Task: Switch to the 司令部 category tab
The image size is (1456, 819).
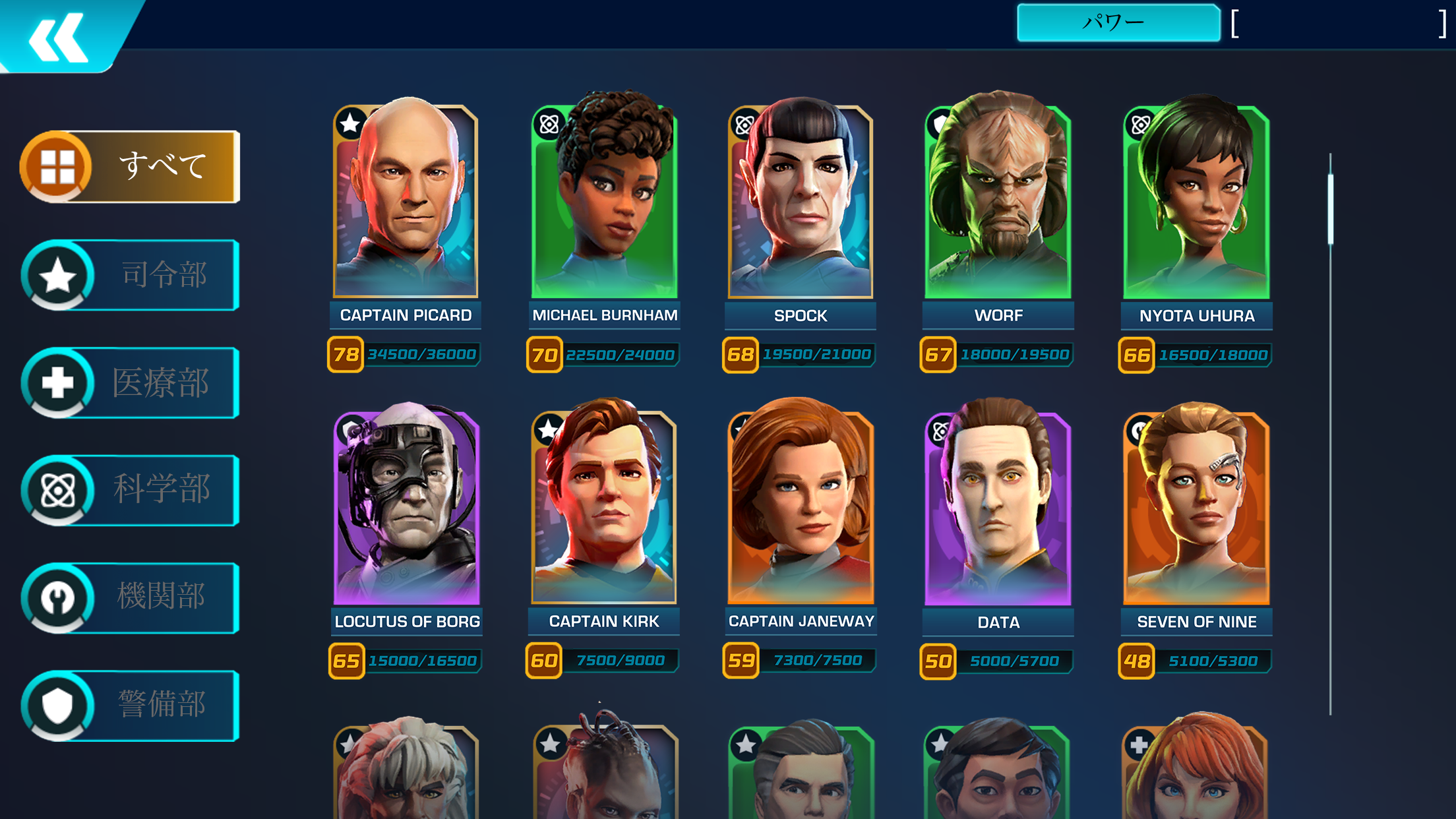Action: [x=131, y=275]
